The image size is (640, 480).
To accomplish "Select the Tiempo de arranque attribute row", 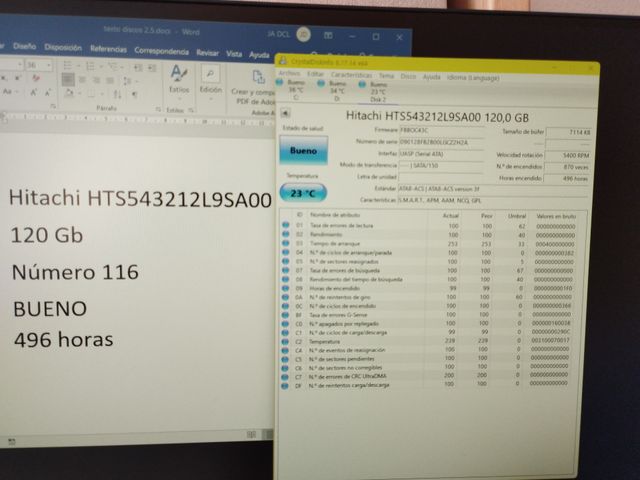I will [x=429, y=244].
